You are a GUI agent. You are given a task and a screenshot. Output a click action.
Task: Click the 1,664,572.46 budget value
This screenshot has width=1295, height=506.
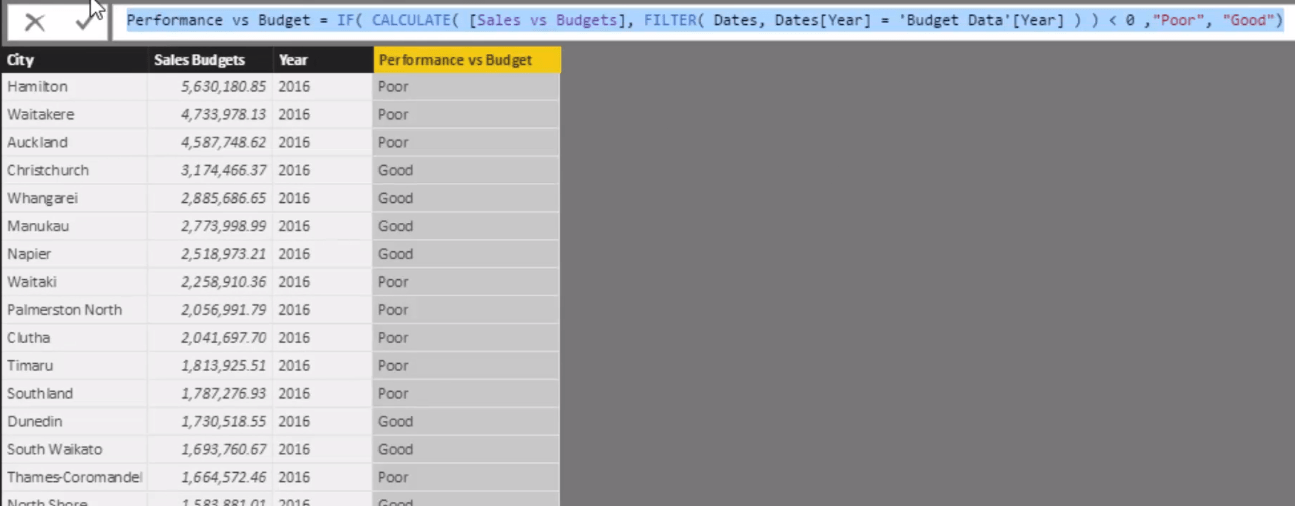click(224, 478)
